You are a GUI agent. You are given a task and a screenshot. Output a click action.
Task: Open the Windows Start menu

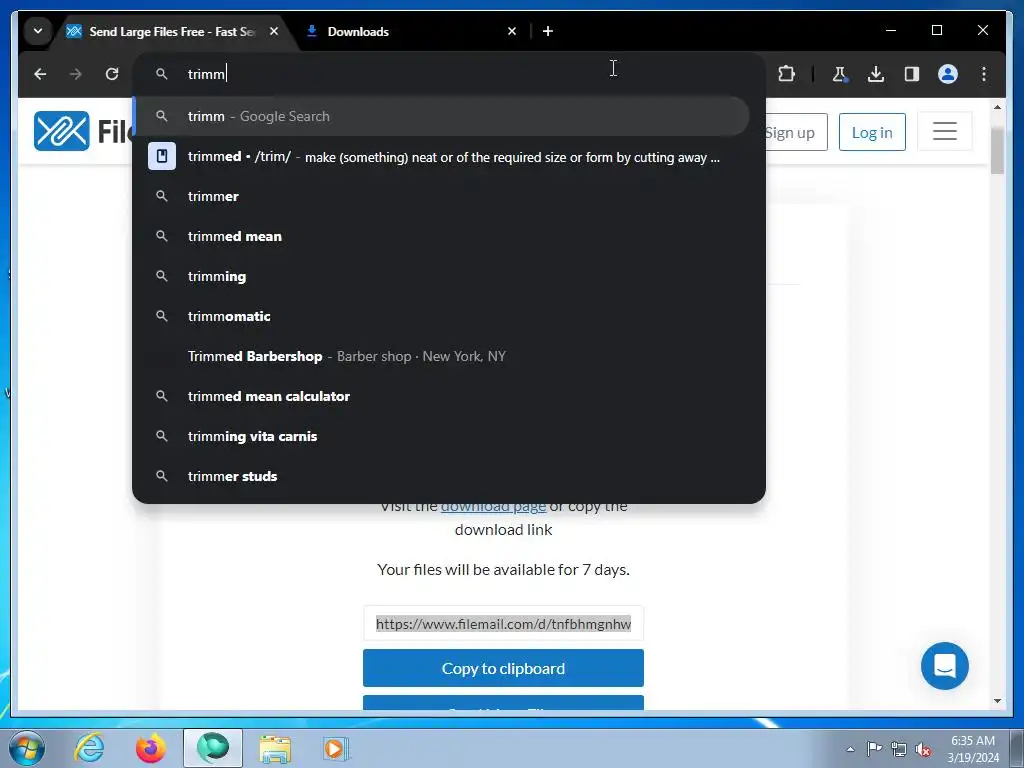27,748
